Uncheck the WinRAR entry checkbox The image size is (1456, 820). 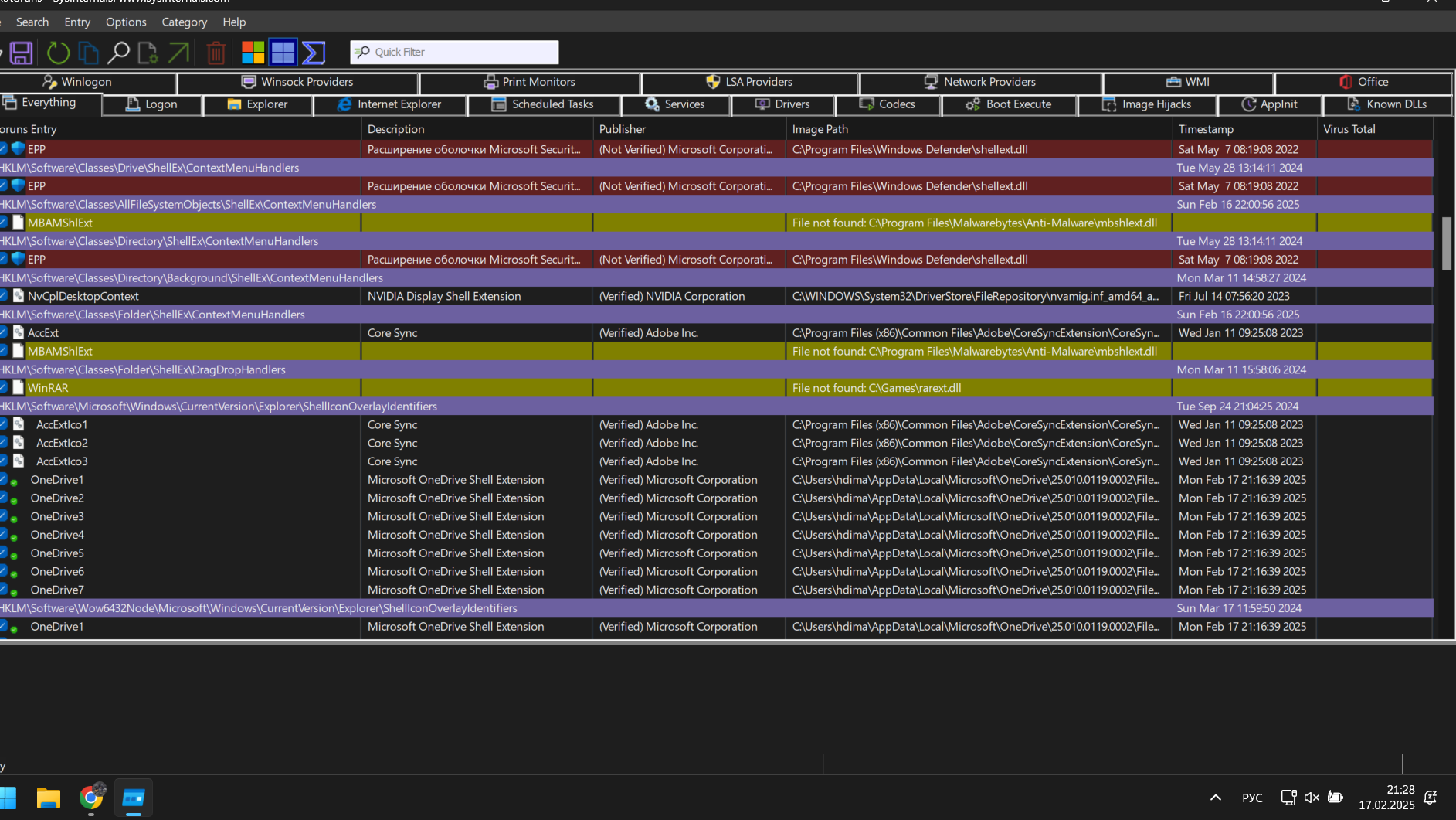4,388
